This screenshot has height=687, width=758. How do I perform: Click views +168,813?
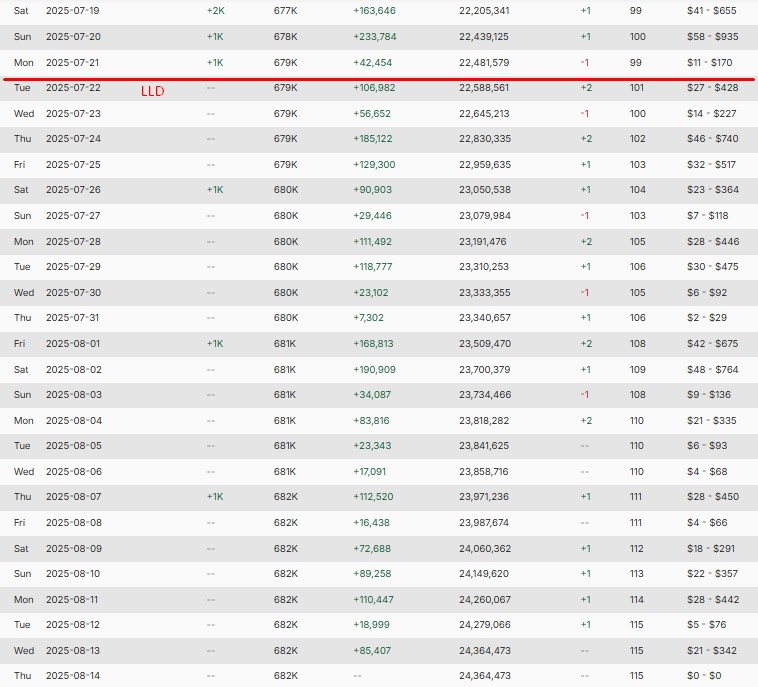tap(373, 344)
